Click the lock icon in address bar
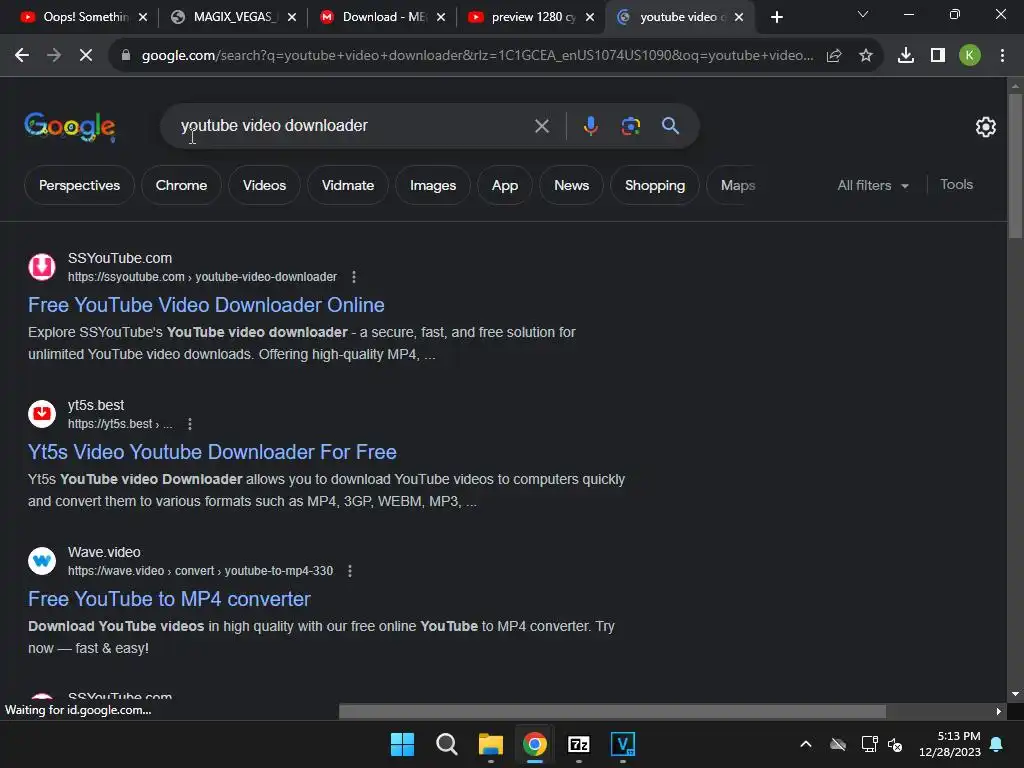 [126, 56]
